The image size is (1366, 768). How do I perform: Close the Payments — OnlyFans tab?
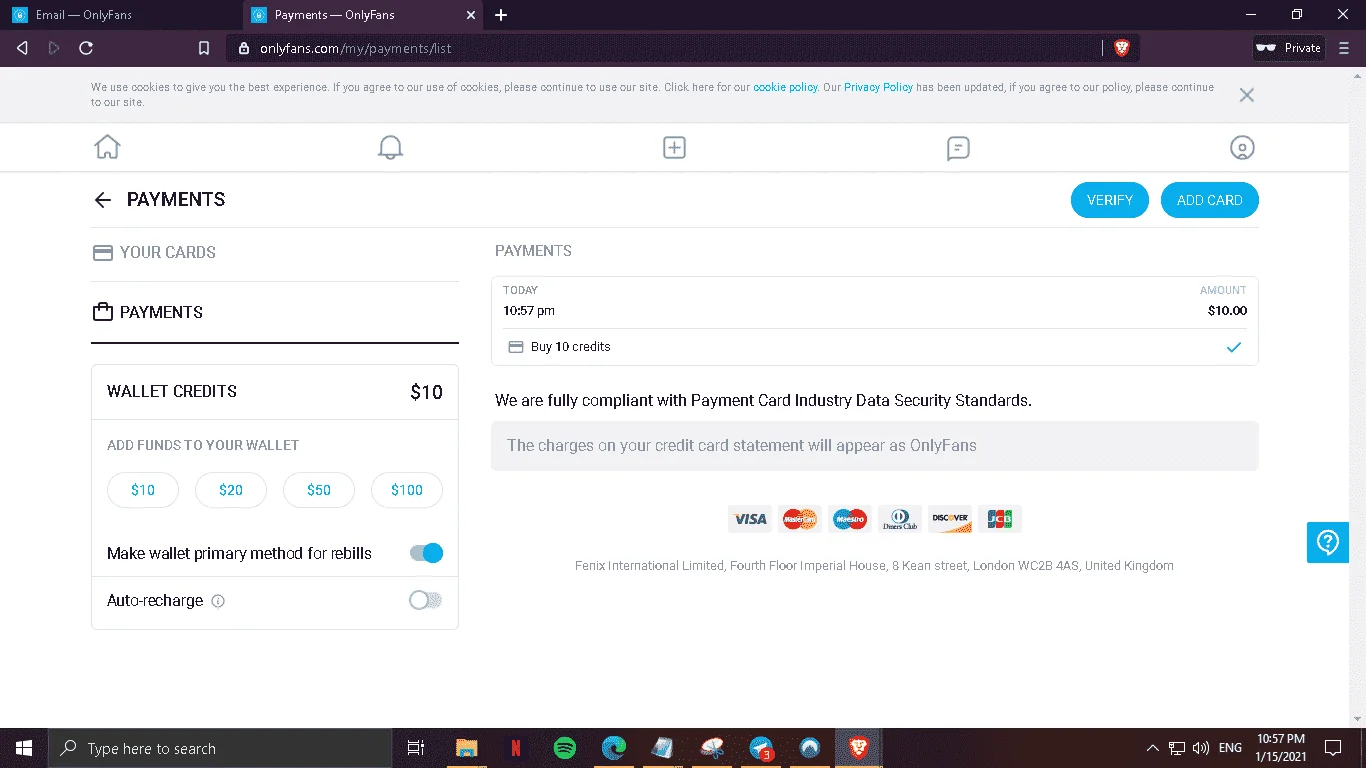click(x=470, y=15)
